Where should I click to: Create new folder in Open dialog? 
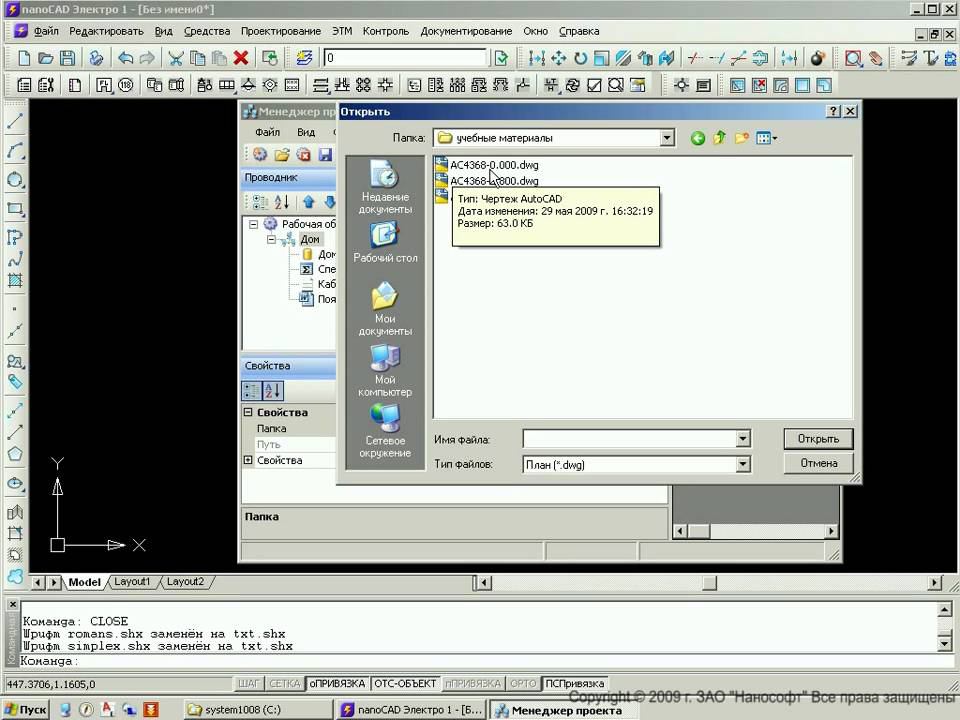click(x=741, y=138)
